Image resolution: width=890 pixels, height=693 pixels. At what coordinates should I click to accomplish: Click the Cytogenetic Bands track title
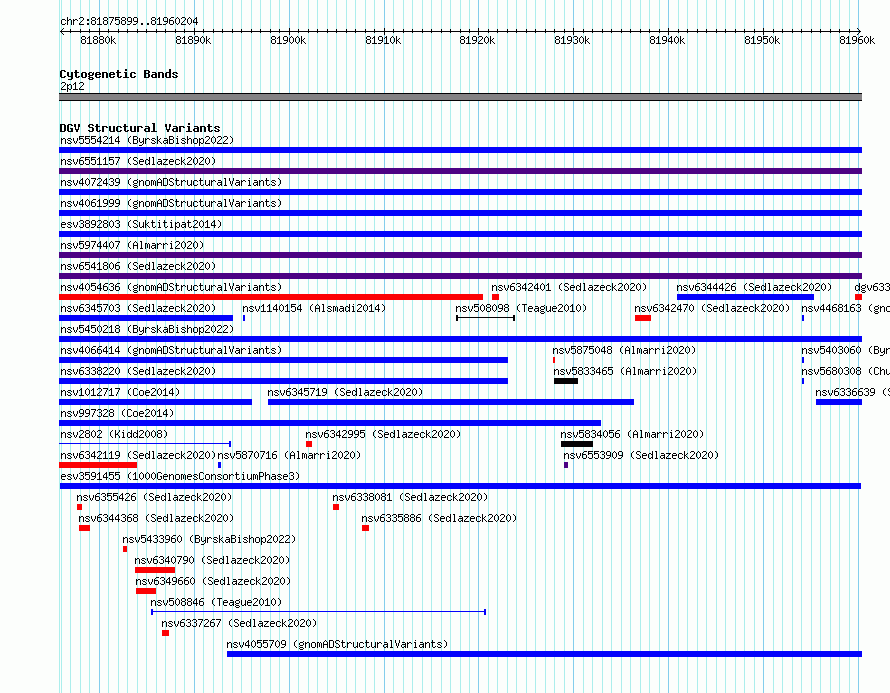tap(119, 74)
